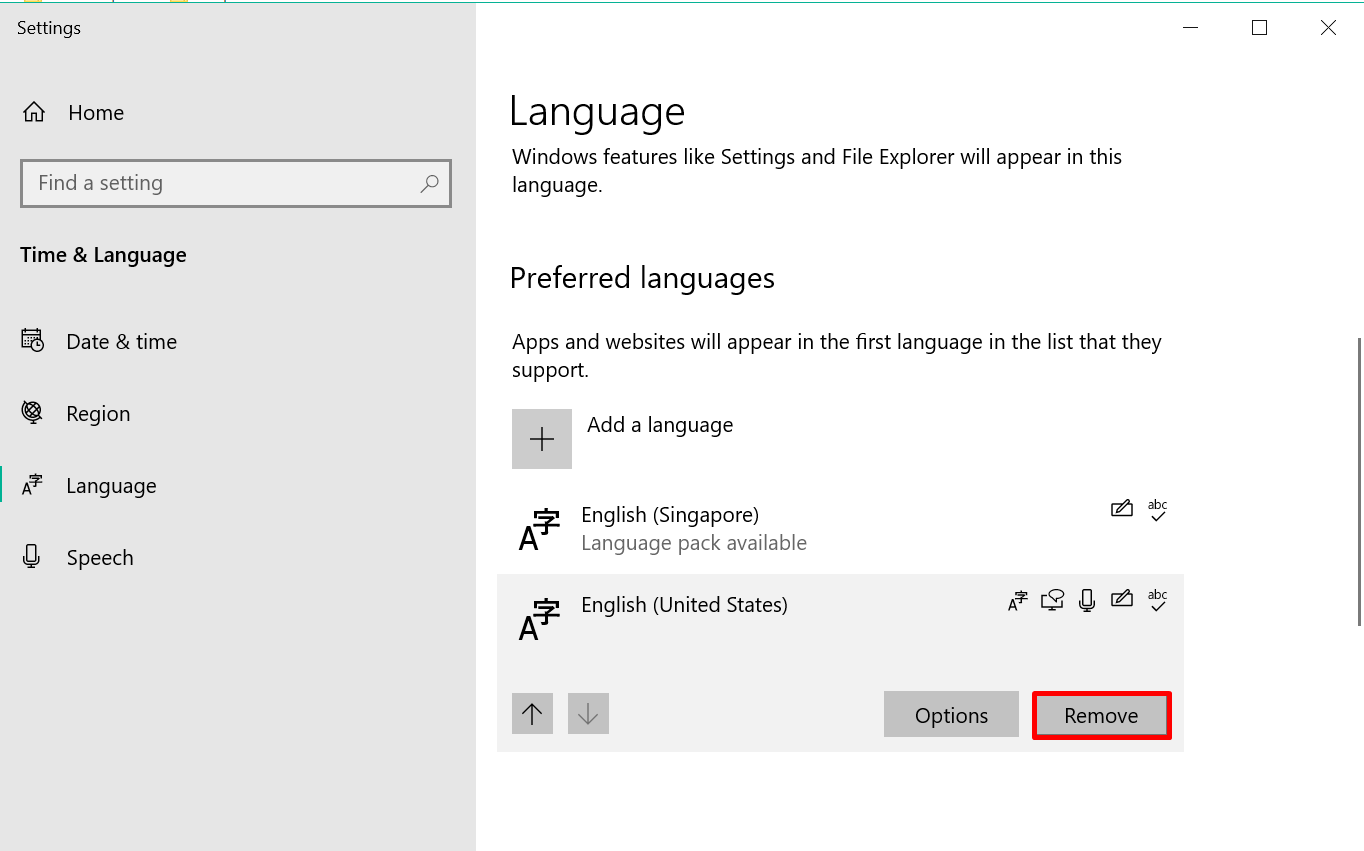Click spell-check abc icon for English (Singapore)

pyautogui.click(x=1158, y=510)
